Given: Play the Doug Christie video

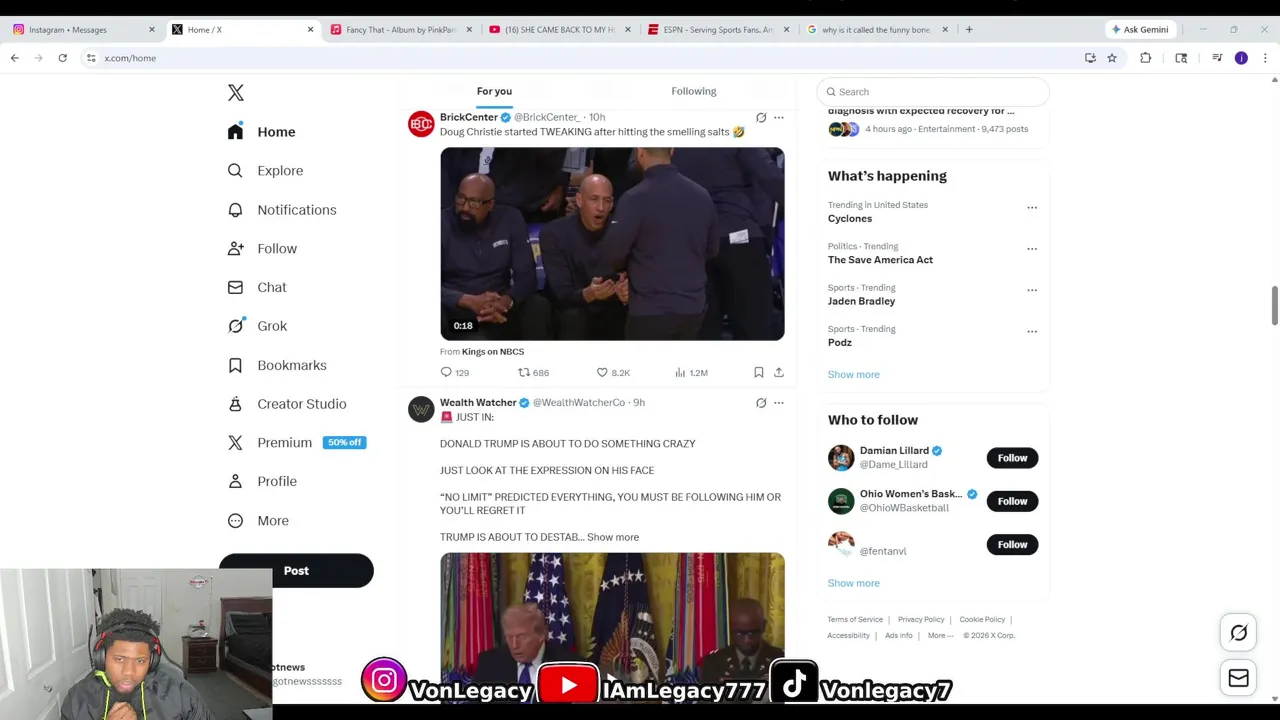Looking at the screenshot, I should (x=612, y=244).
